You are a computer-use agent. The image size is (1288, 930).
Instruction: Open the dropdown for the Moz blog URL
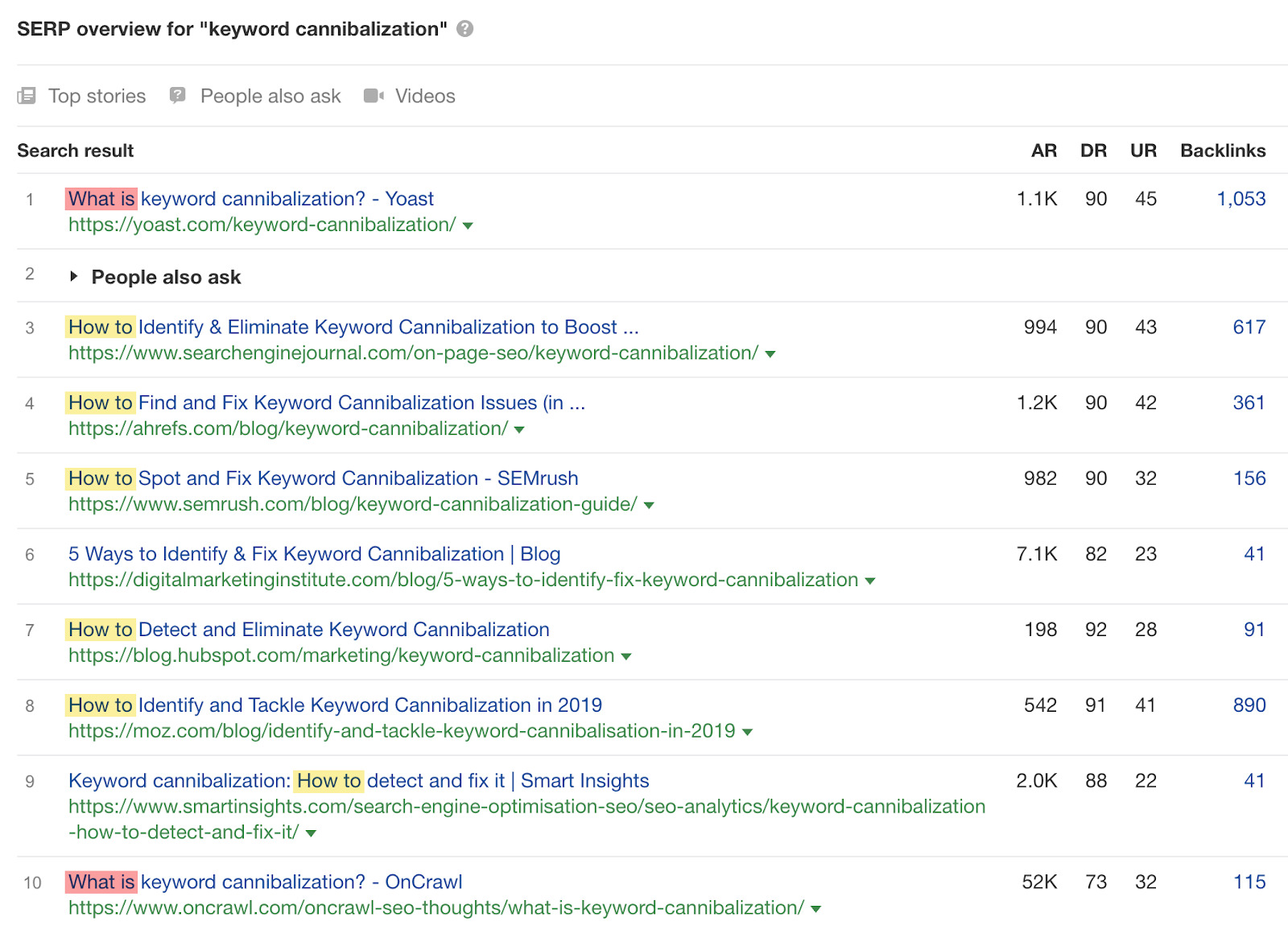748,731
